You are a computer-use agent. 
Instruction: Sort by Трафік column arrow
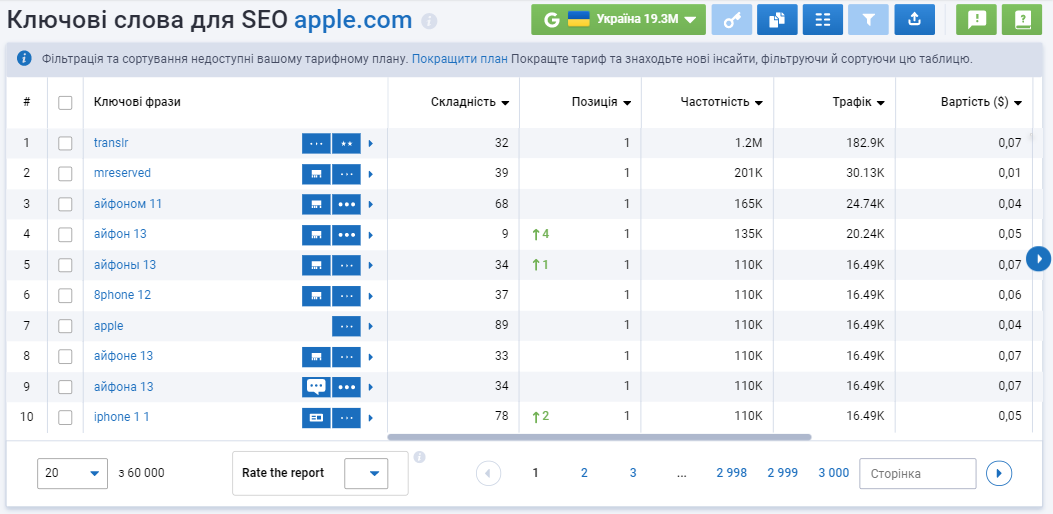pyautogui.click(x=880, y=103)
